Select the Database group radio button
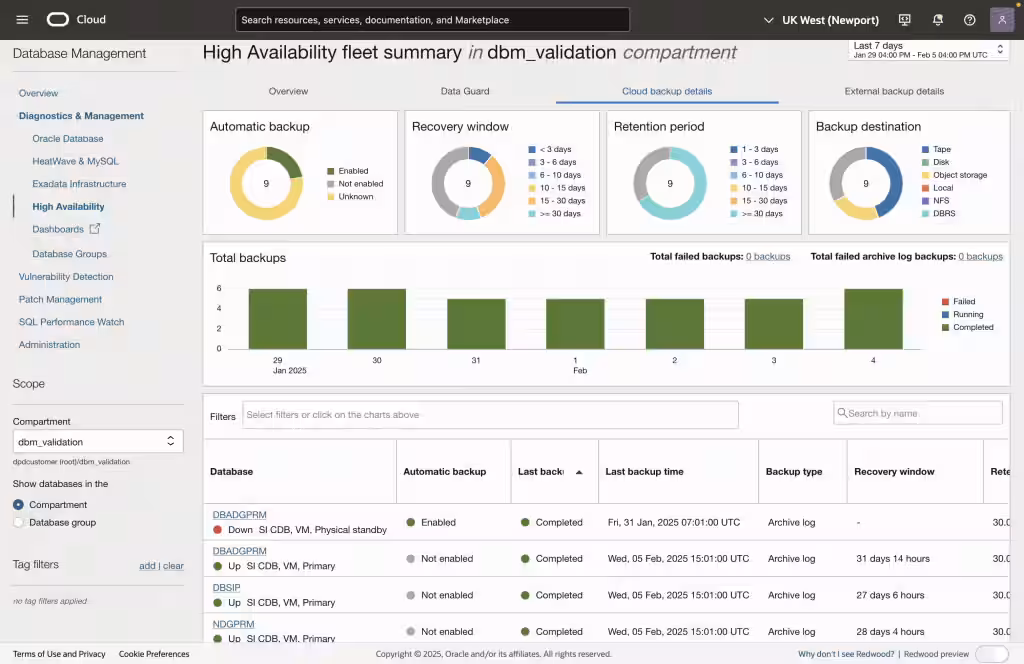The image size is (1024, 664). [x=18, y=521]
